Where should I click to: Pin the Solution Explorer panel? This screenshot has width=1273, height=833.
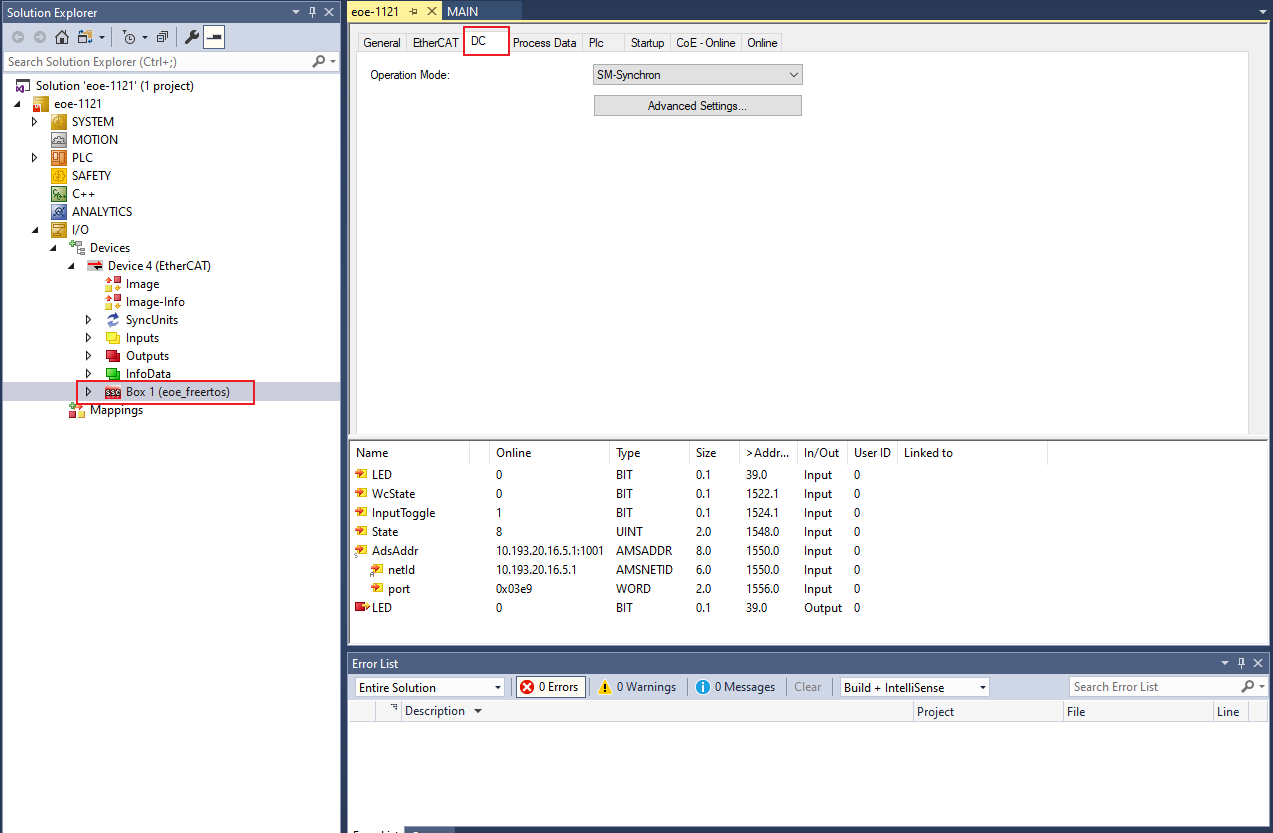[312, 12]
